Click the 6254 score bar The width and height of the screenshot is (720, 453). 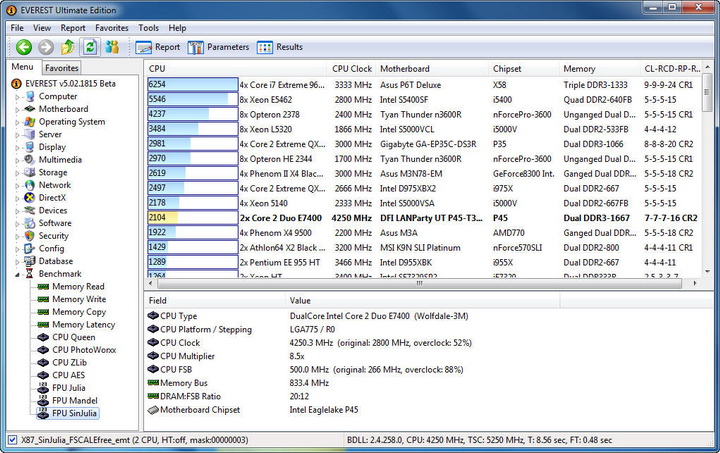pos(193,84)
